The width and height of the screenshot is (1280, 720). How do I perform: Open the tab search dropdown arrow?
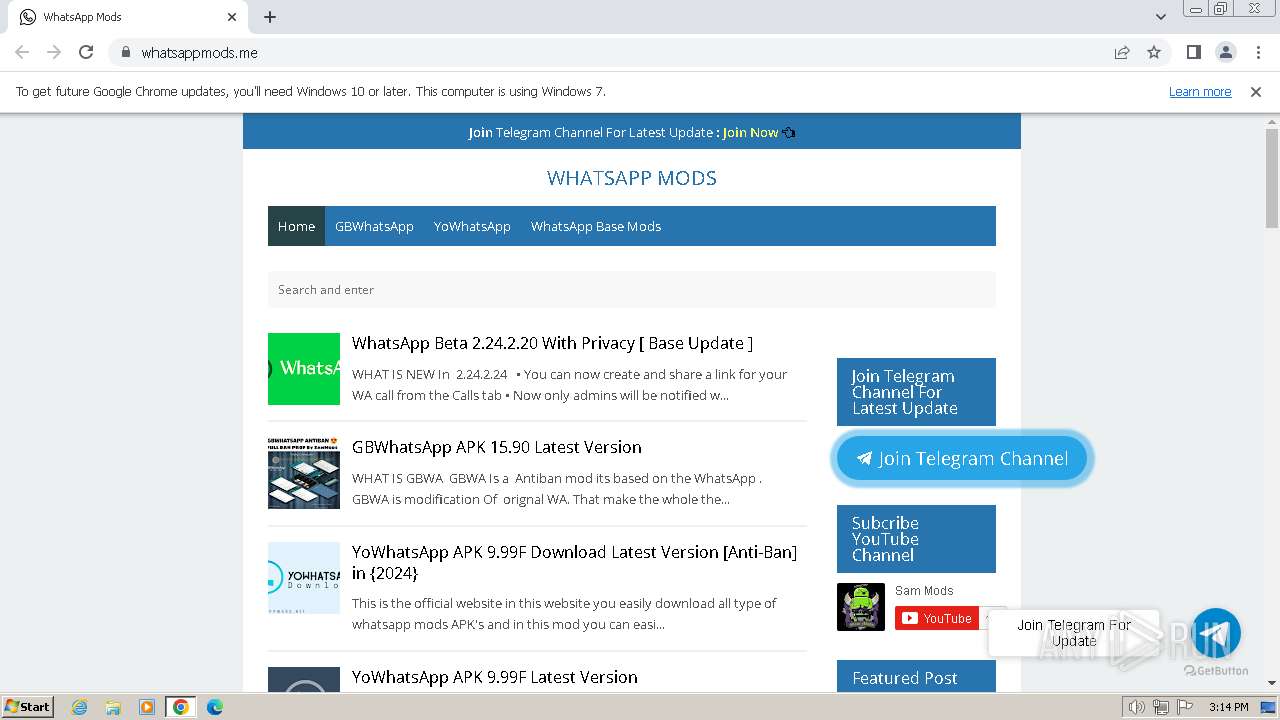point(1160,17)
